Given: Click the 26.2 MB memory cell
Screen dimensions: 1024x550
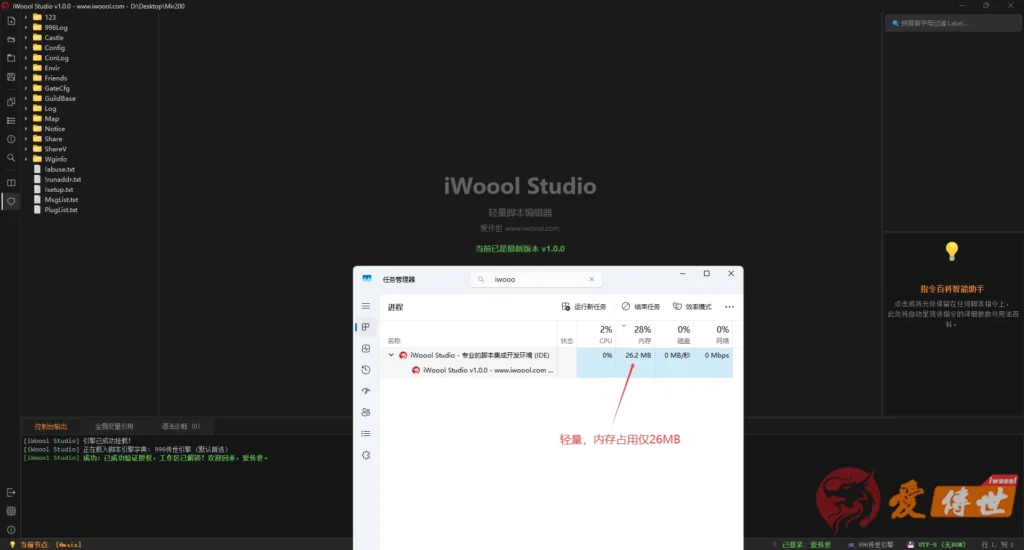Looking at the screenshot, I should 637,355.
